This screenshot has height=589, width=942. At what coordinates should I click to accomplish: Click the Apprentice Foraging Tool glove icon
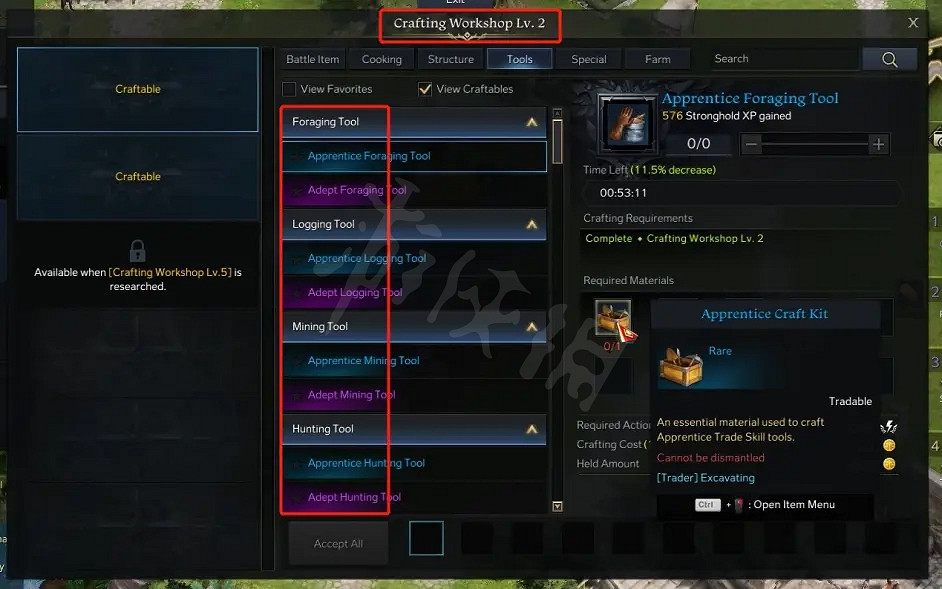pyautogui.click(x=628, y=124)
